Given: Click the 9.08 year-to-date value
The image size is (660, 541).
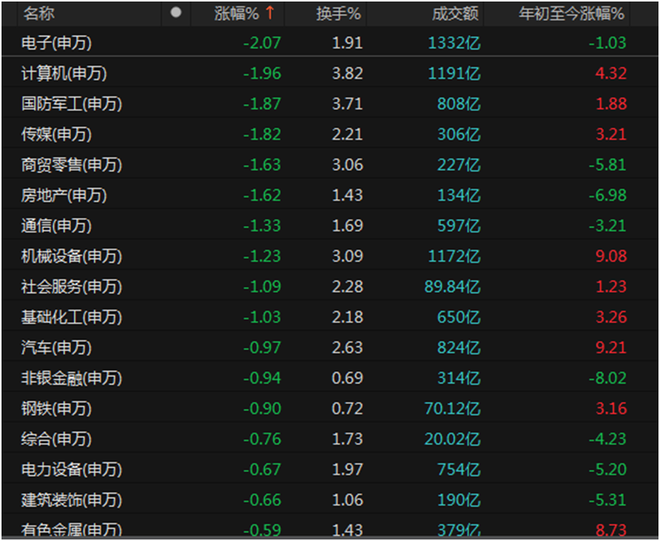Looking at the screenshot, I should pos(611,256).
